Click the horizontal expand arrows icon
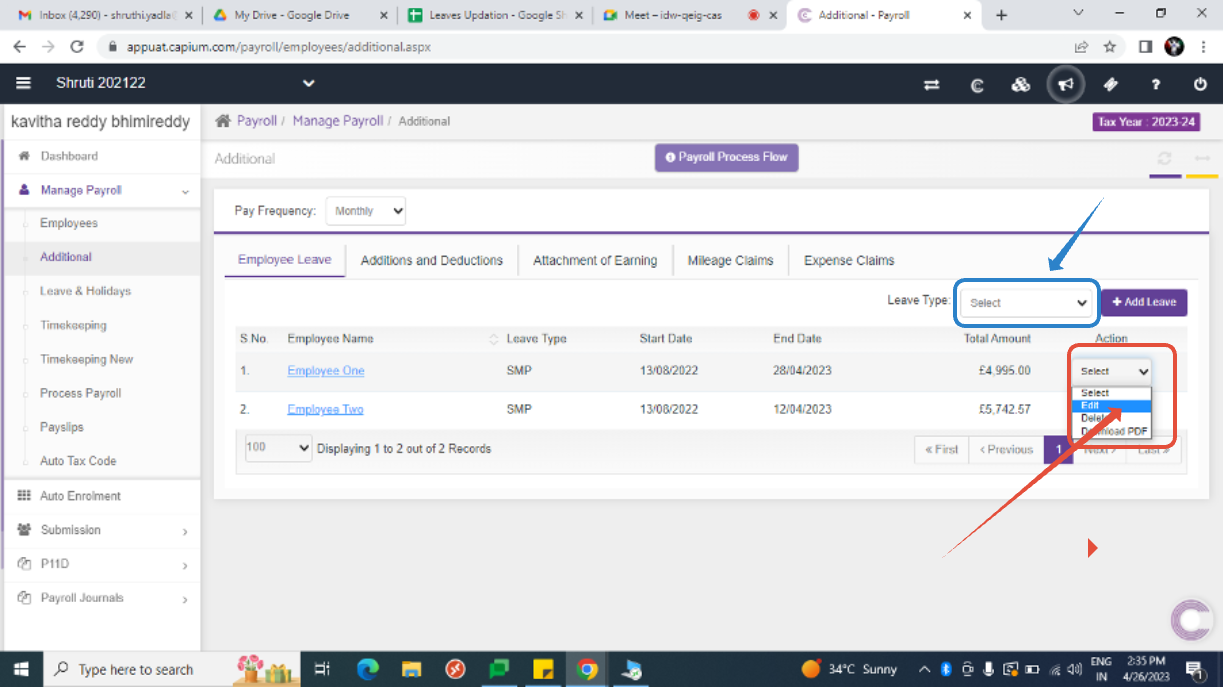Image resolution: width=1224 pixels, height=687 pixels. (1202, 159)
